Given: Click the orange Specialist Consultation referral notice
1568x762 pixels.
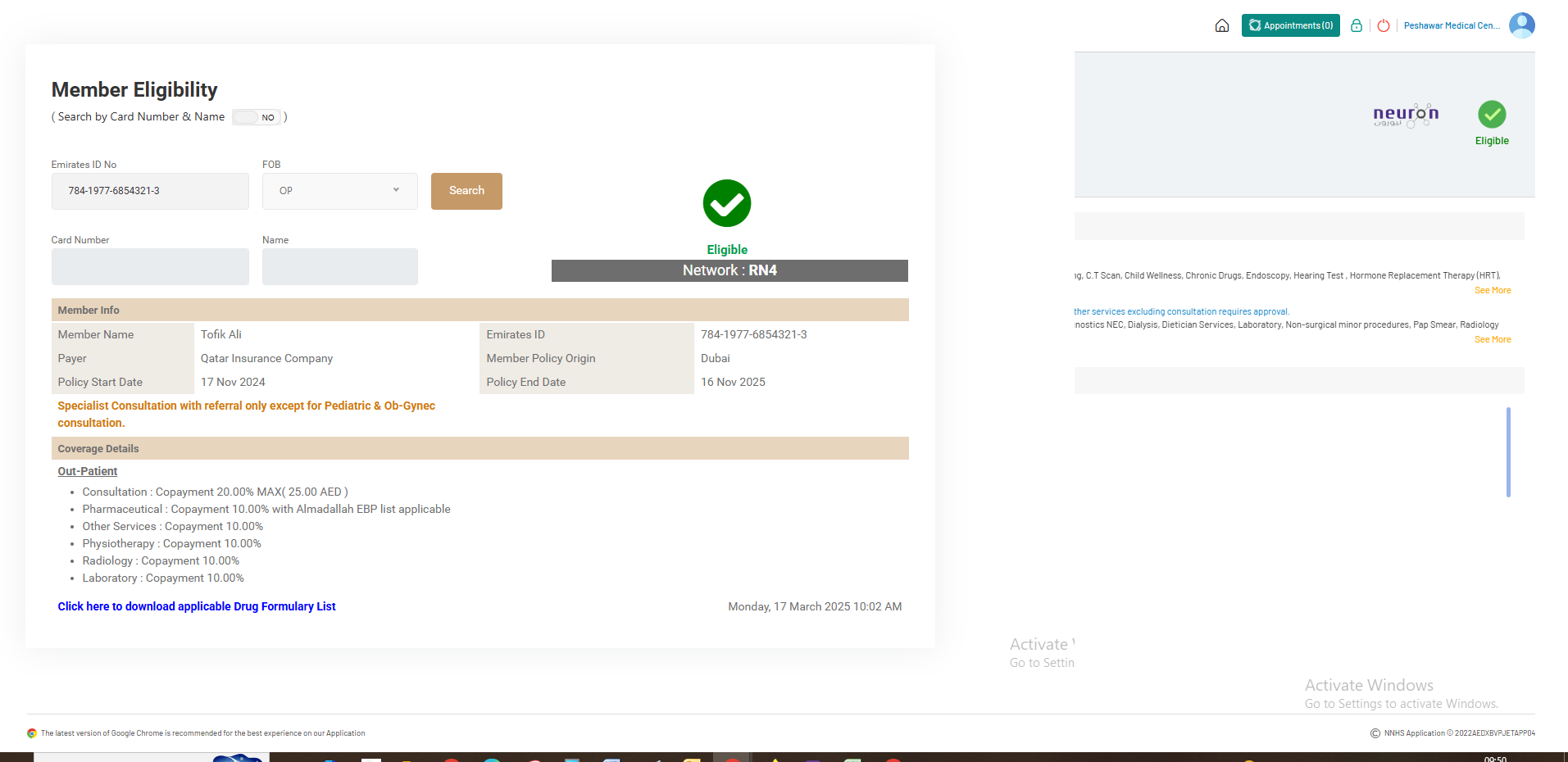Looking at the screenshot, I should pos(246,414).
